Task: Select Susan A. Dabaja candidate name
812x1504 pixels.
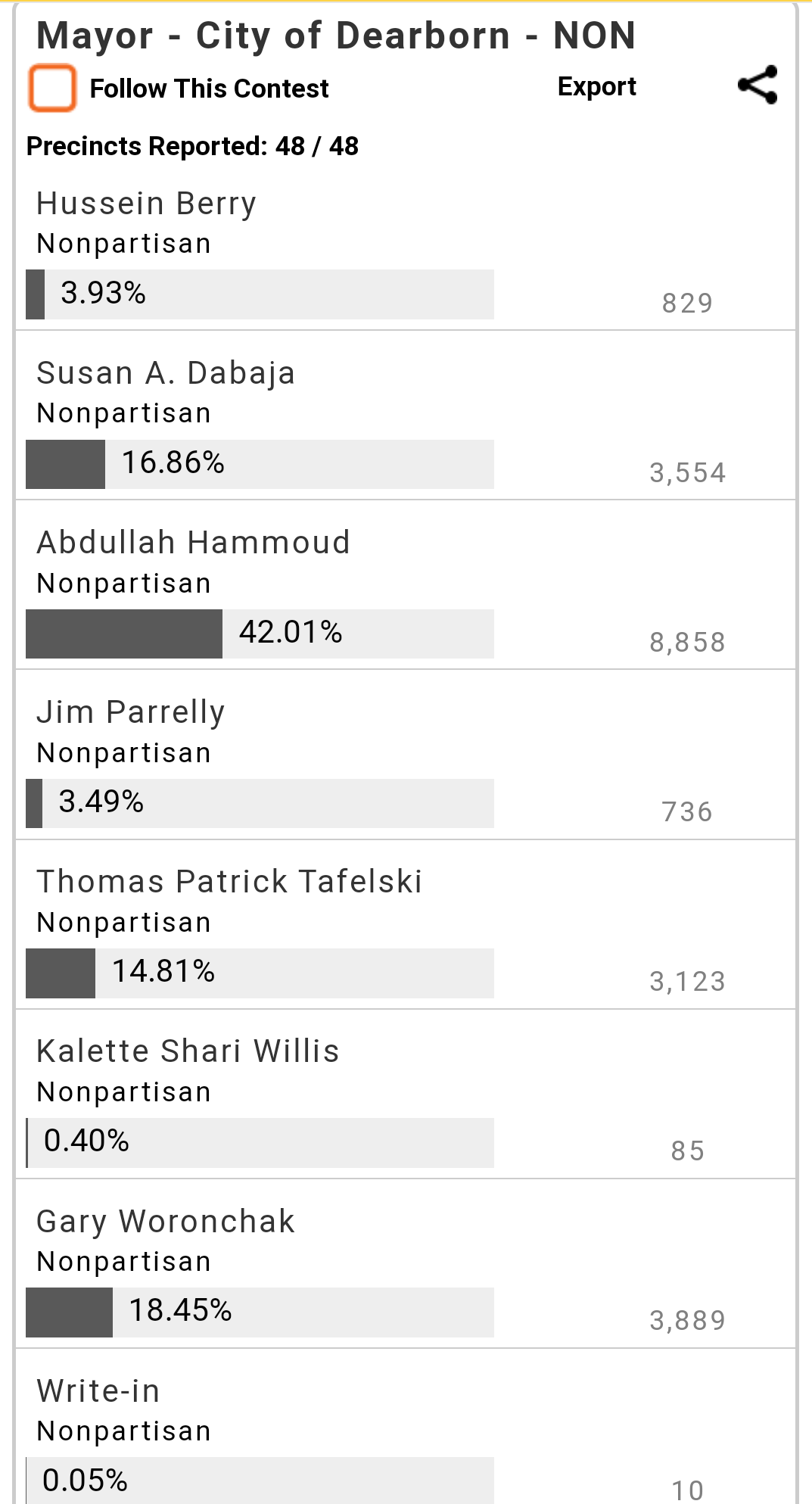Action: tap(166, 373)
